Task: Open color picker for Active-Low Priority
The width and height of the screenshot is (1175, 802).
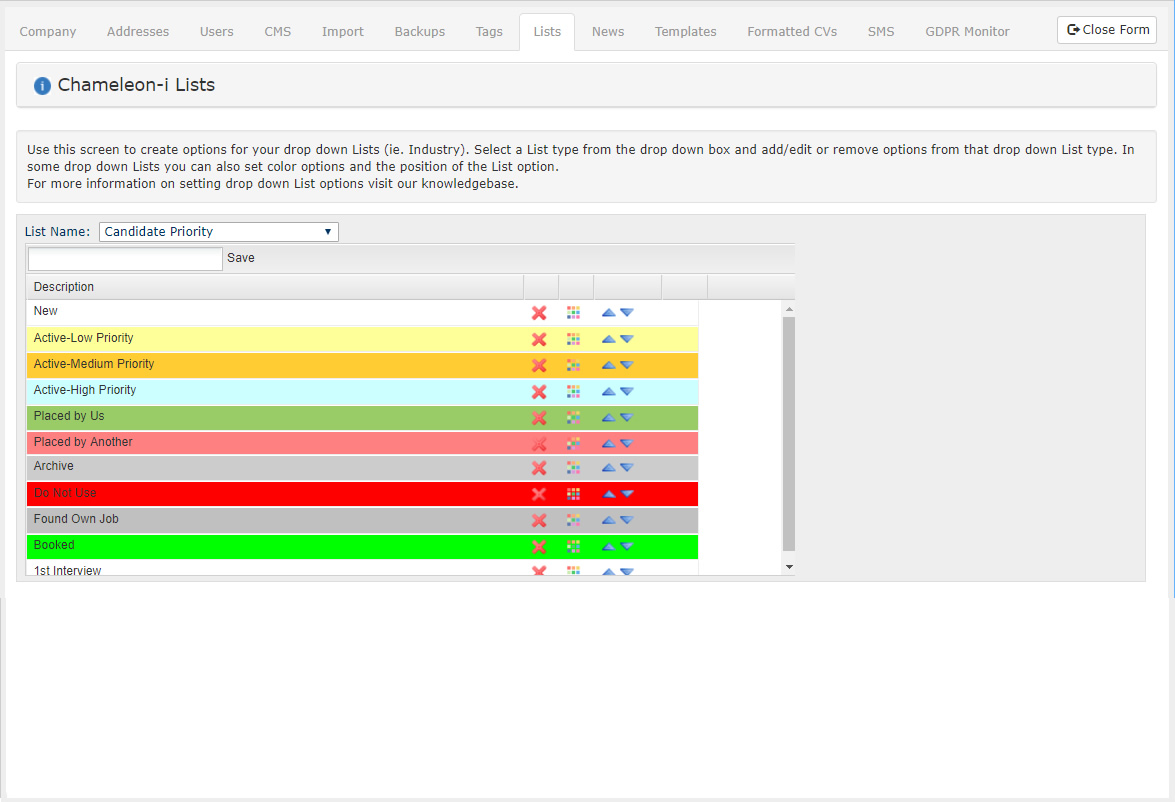Action: point(573,339)
